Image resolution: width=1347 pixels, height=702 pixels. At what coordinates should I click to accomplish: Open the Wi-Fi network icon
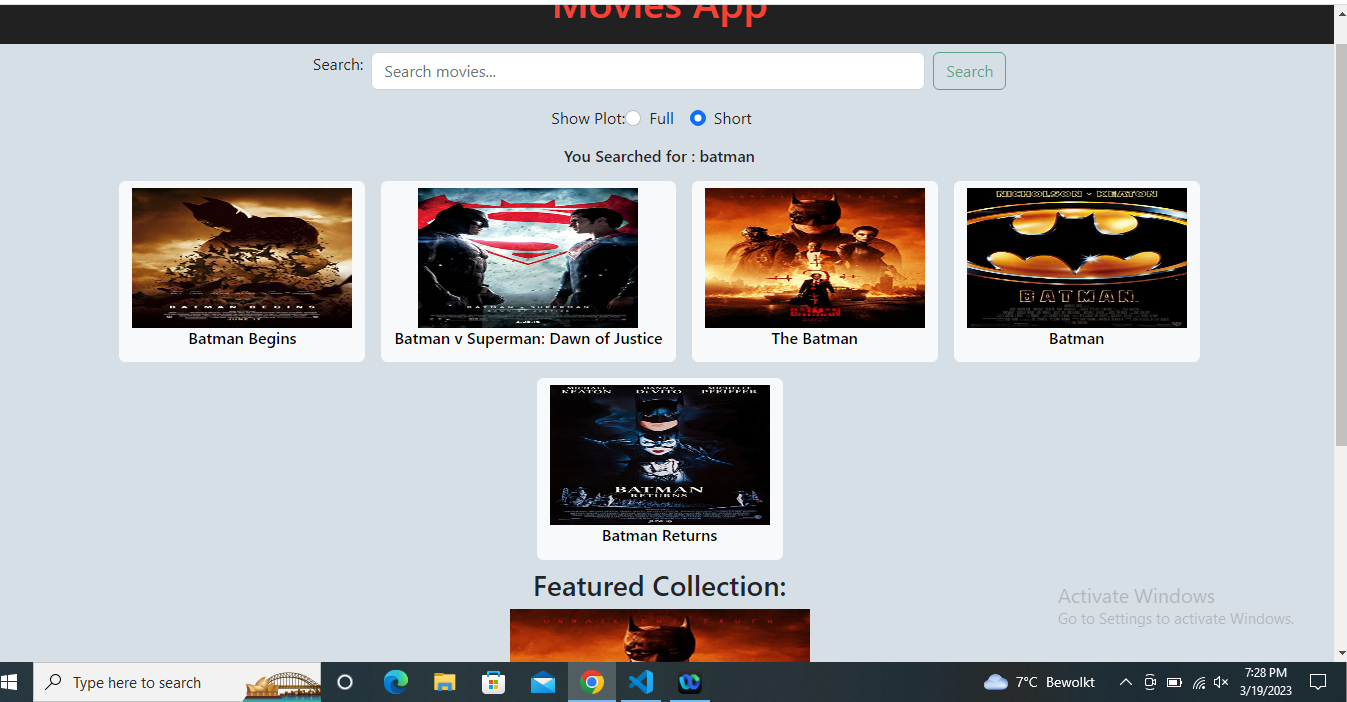1198,682
